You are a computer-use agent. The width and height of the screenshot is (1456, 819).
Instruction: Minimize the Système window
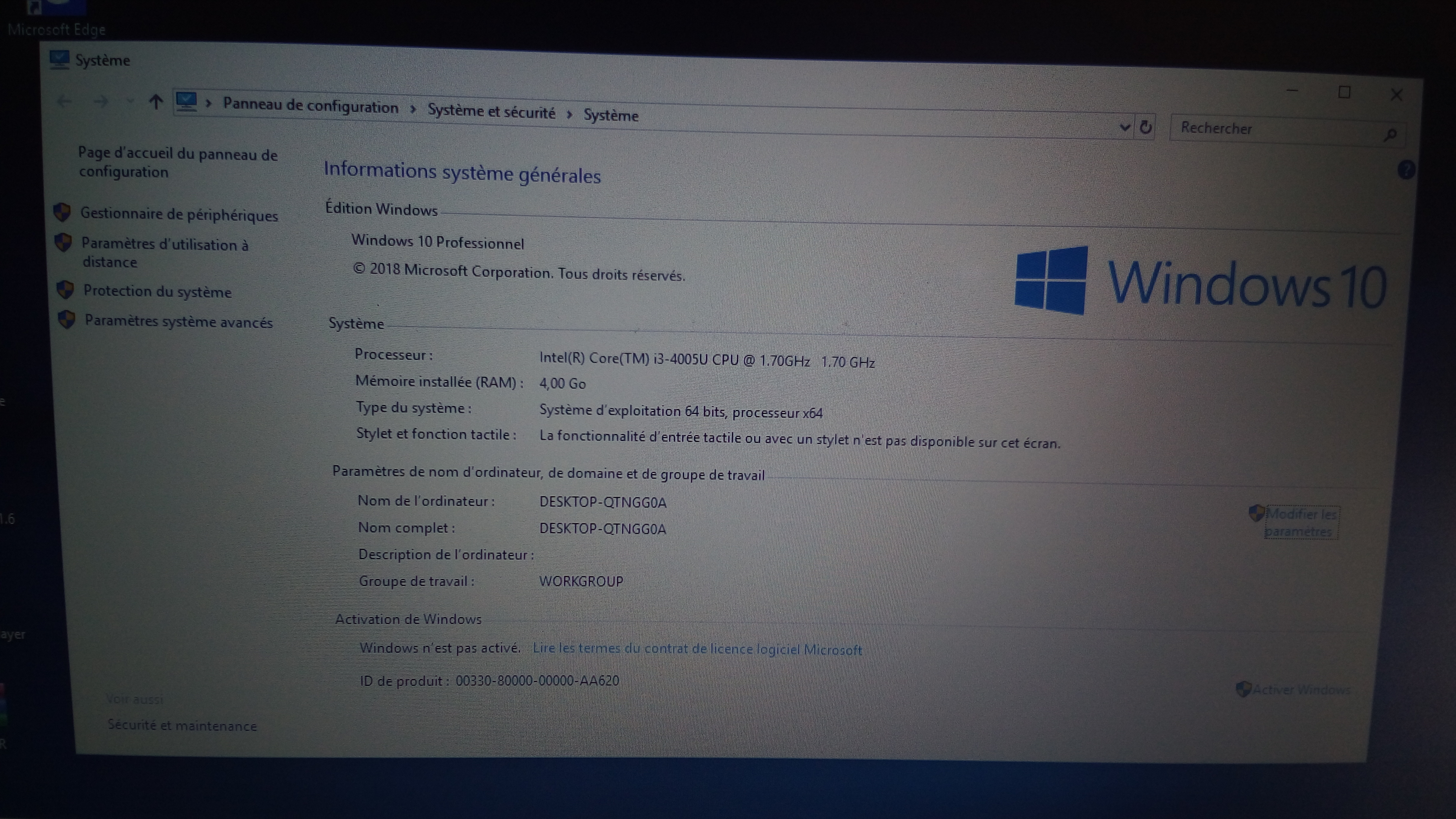click(1292, 90)
